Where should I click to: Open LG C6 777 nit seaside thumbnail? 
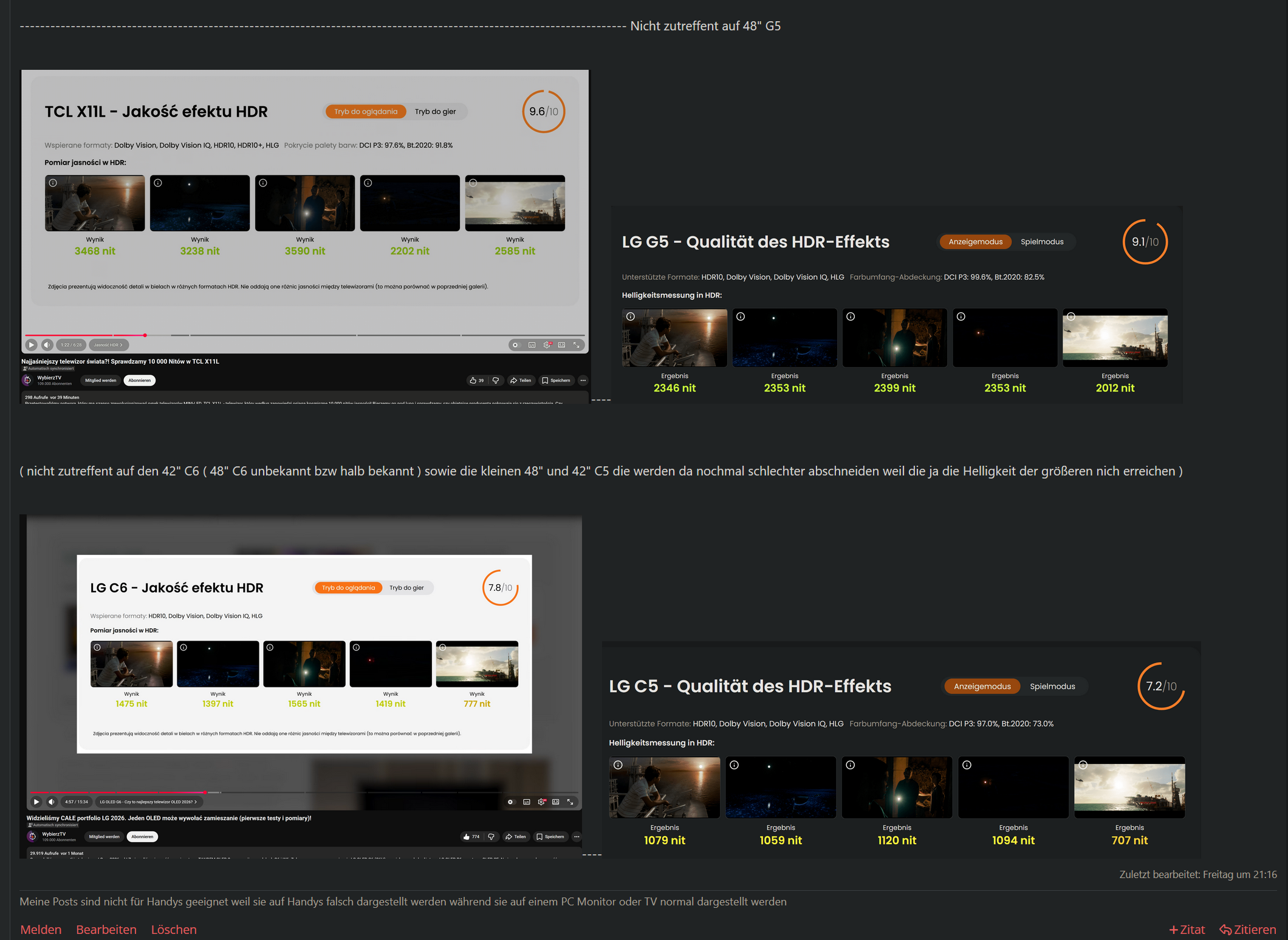[x=477, y=664]
